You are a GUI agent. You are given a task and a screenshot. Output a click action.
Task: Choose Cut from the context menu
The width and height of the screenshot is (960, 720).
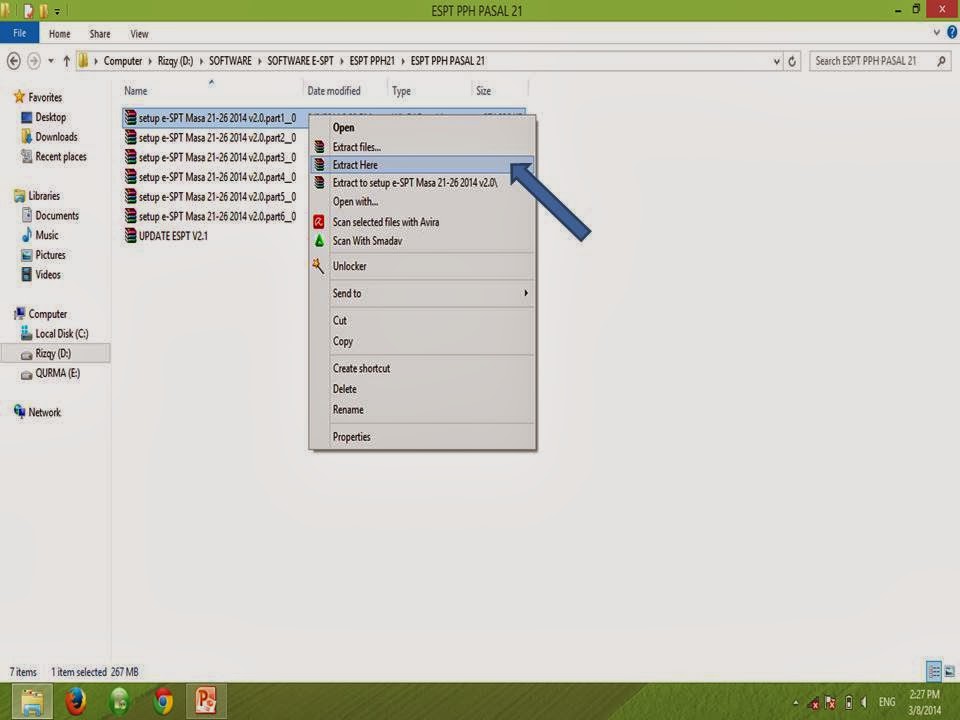click(422, 320)
